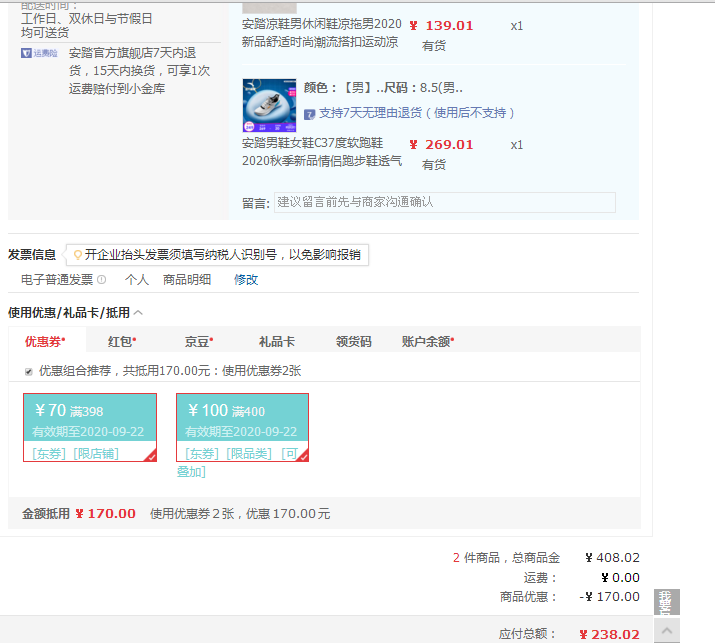Click the 商品优惠 -¥170.00 value
The height and width of the screenshot is (643, 715).
(x=610, y=596)
